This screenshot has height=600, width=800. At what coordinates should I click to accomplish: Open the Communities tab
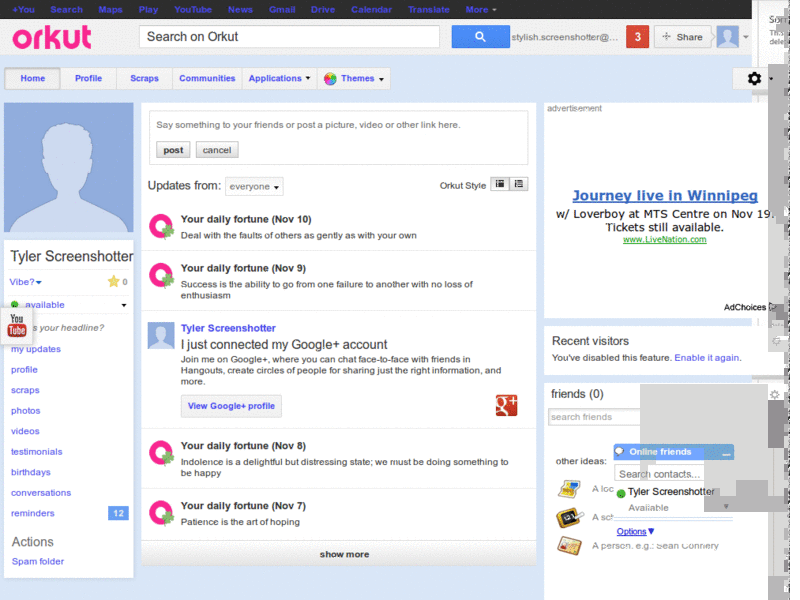click(x=207, y=79)
